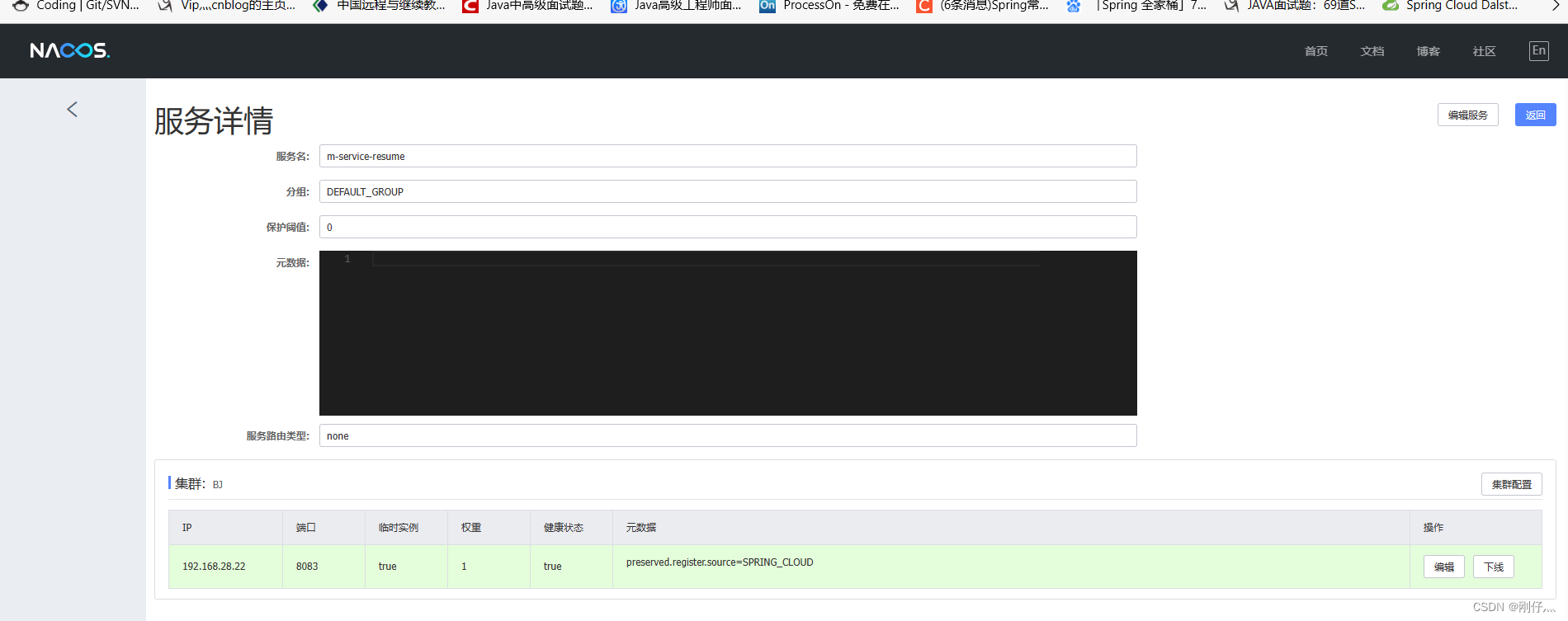
Task: Show more bookmarks with overflow chevron
Action: click(1556, 6)
